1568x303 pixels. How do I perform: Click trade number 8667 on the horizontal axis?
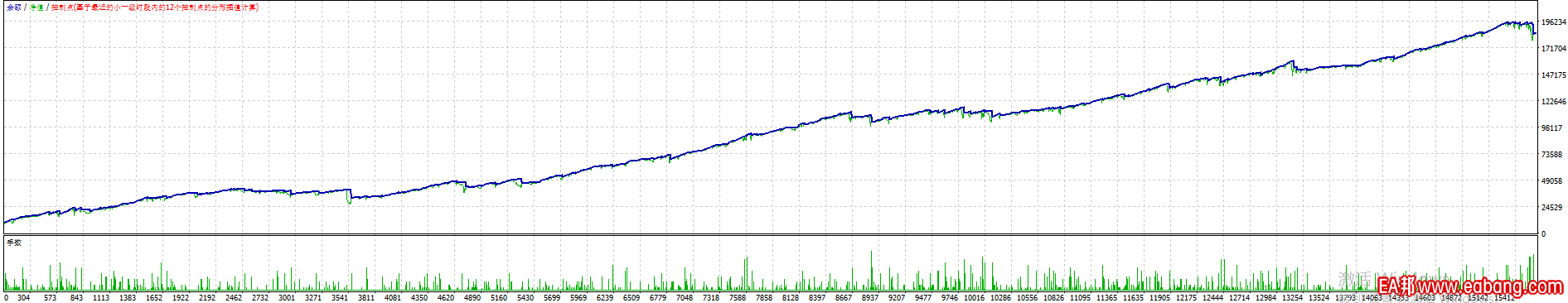(x=844, y=297)
